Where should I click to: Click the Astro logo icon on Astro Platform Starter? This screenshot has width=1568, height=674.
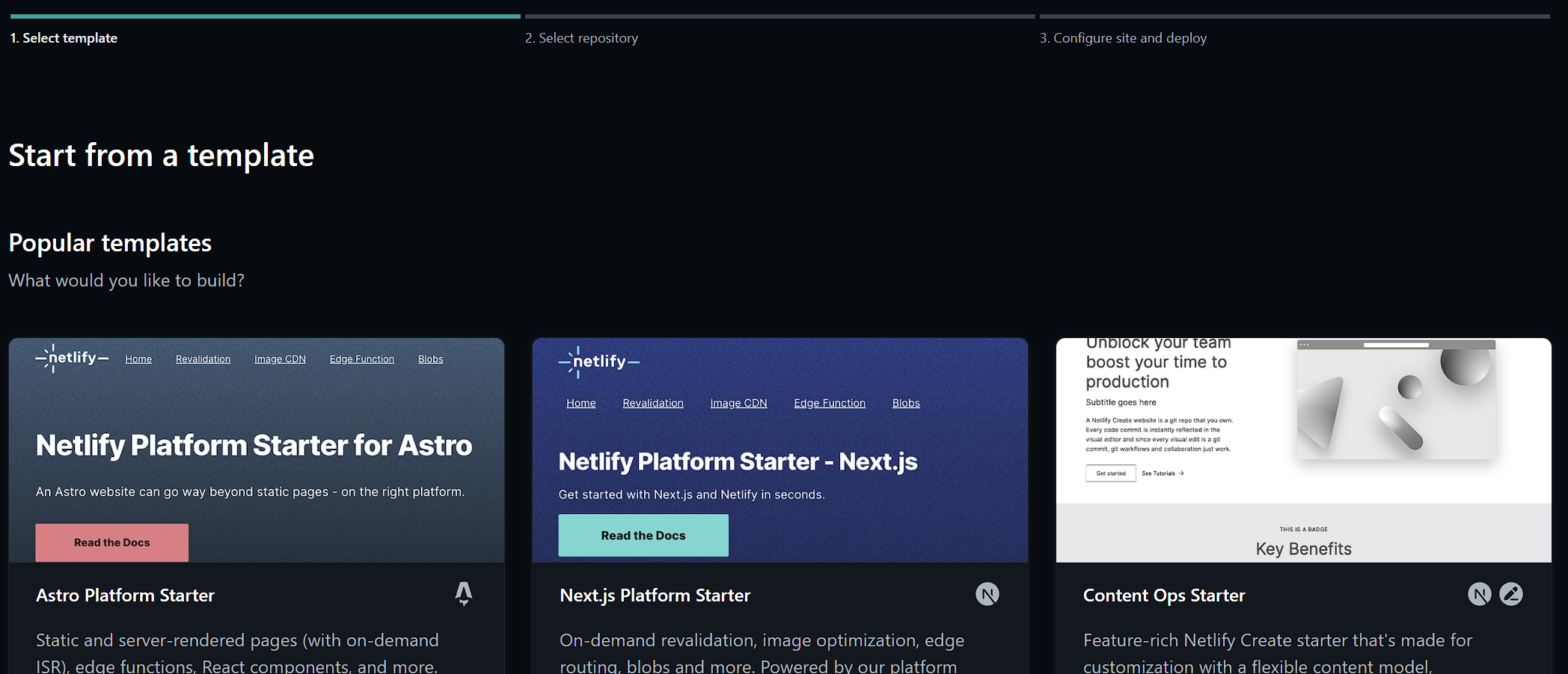[464, 594]
